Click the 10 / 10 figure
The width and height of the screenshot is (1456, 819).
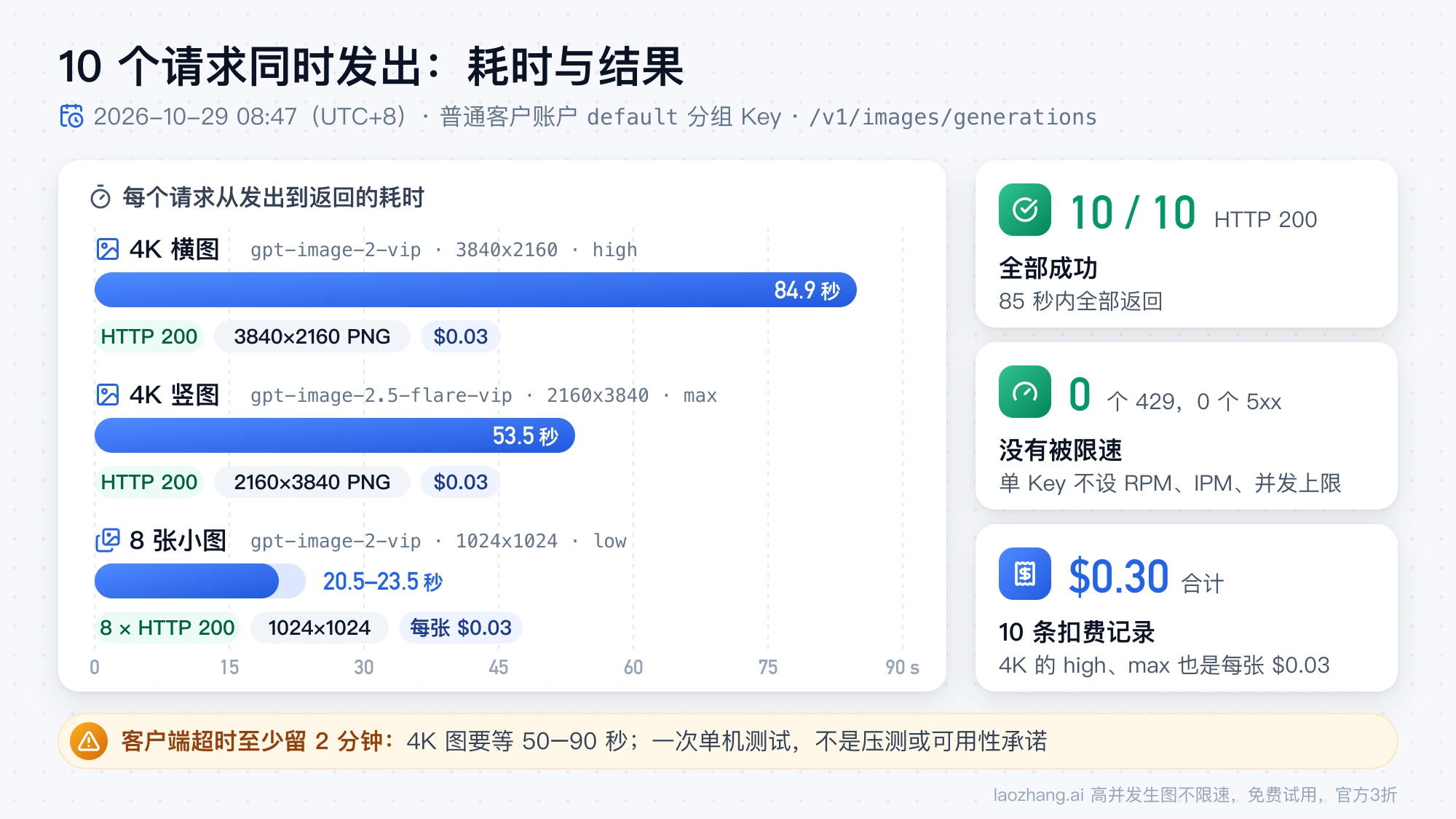click(x=1133, y=213)
